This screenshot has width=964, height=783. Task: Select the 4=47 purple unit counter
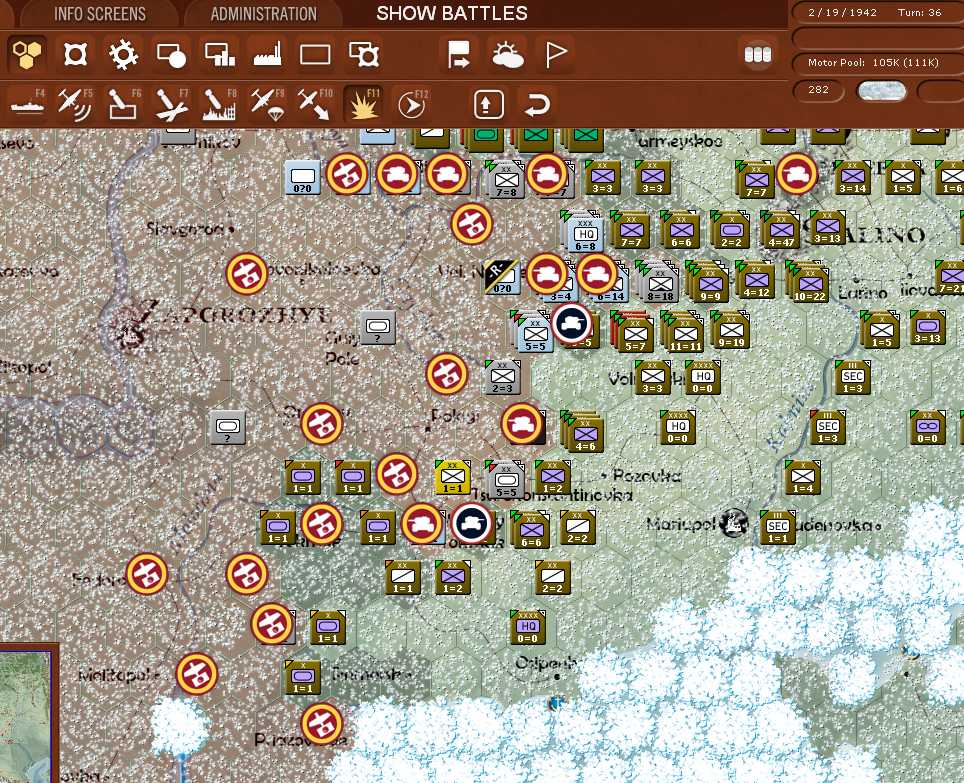781,229
